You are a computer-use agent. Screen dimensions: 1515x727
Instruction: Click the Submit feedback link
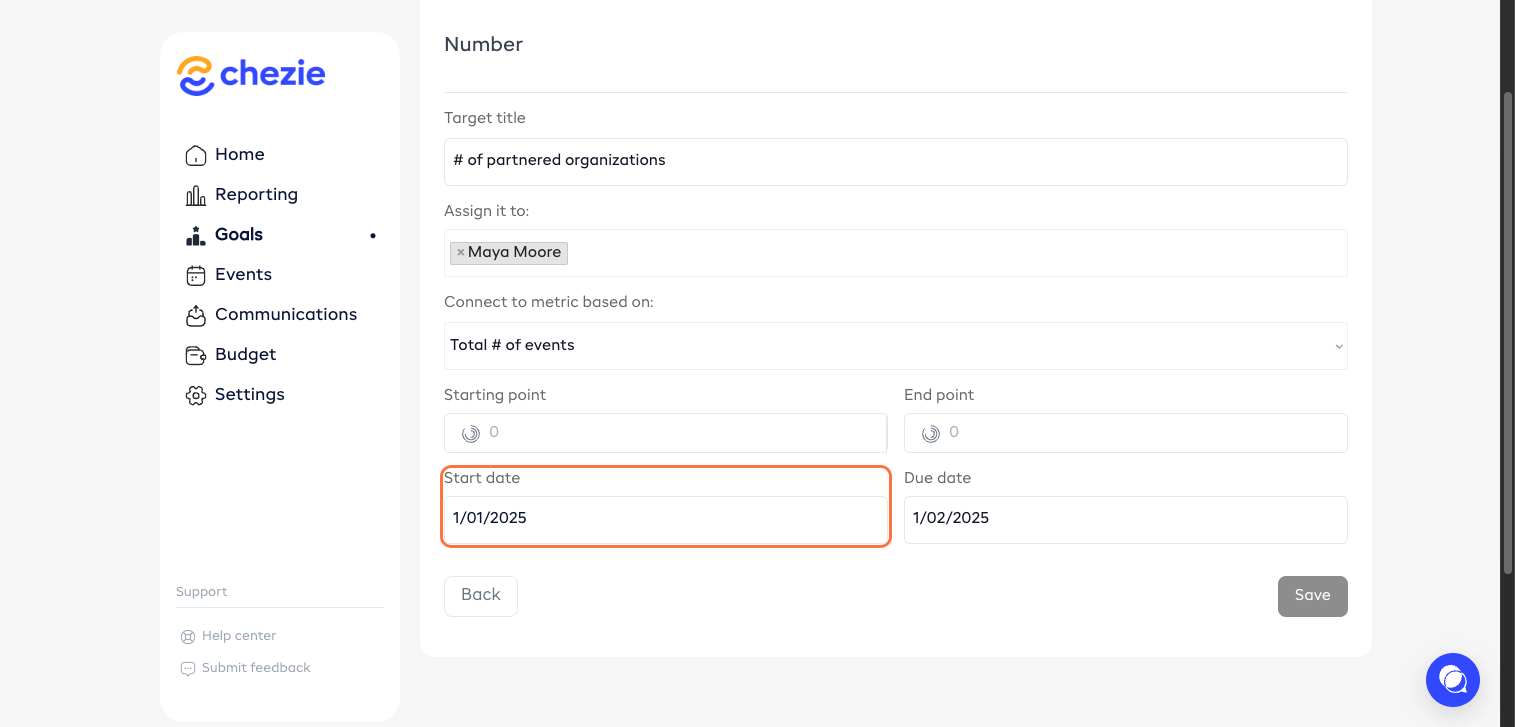[x=256, y=668]
